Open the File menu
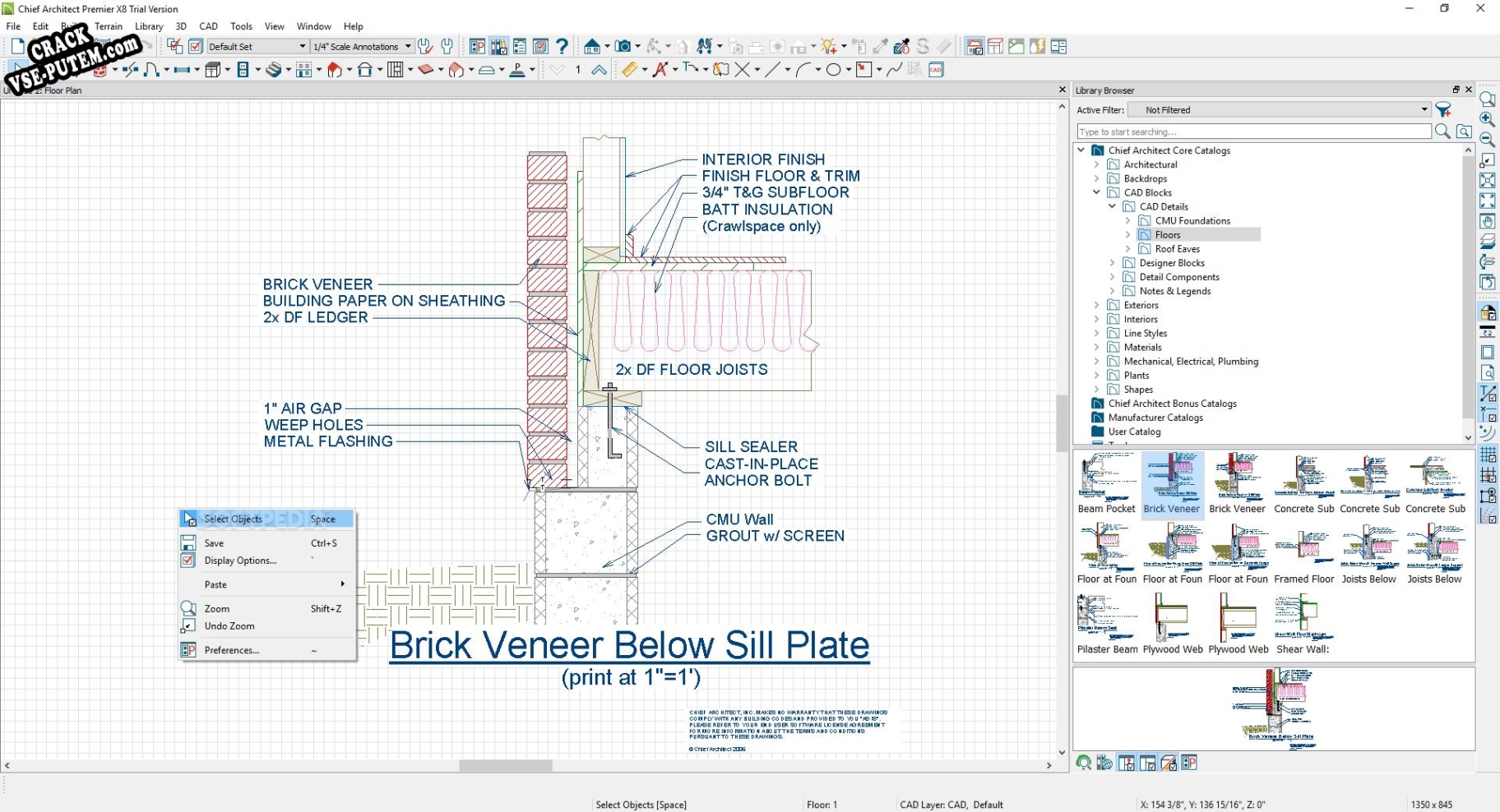The width and height of the screenshot is (1500, 812). point(13,26)
